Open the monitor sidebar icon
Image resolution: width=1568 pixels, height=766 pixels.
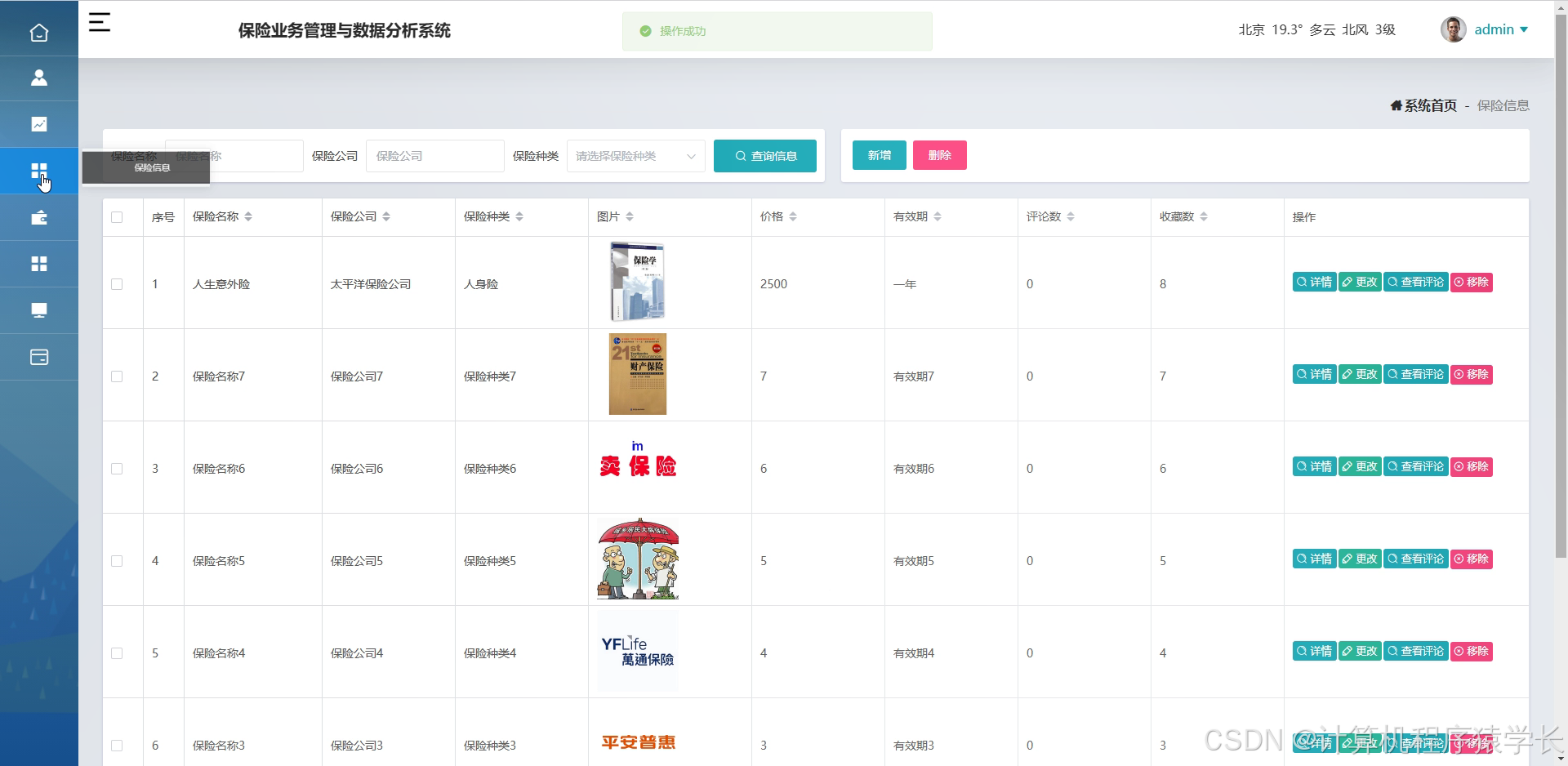(x=38, y=310)
